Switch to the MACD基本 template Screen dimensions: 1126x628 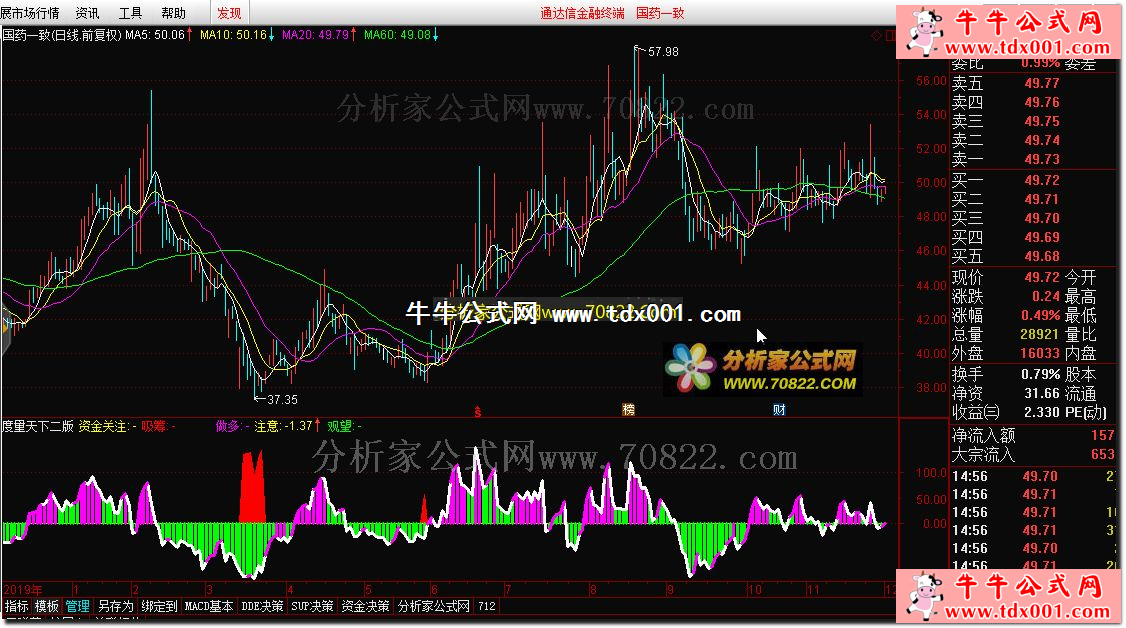tap(209, 606)
